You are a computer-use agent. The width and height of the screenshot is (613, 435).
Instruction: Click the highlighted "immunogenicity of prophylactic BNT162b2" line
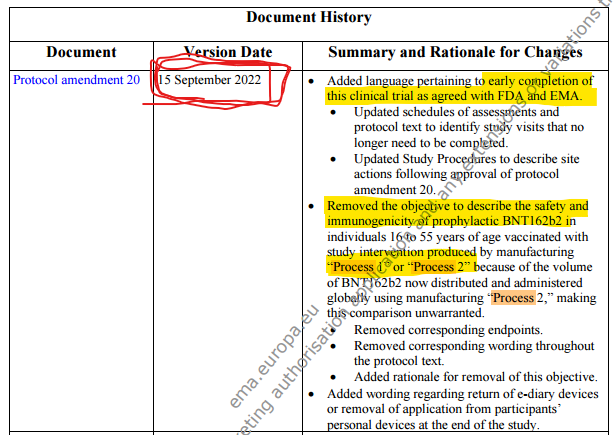click(453, 221)
